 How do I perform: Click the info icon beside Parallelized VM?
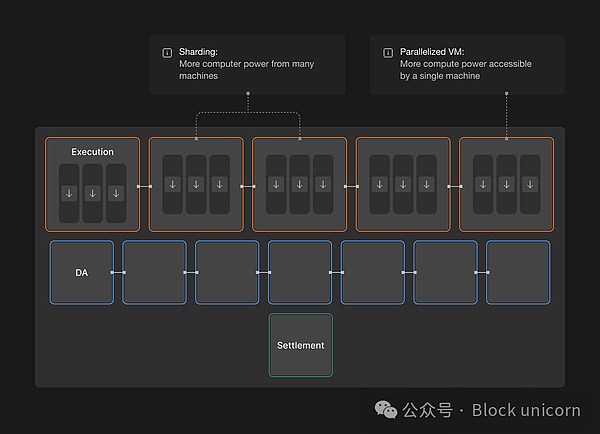tap(389, 51)
